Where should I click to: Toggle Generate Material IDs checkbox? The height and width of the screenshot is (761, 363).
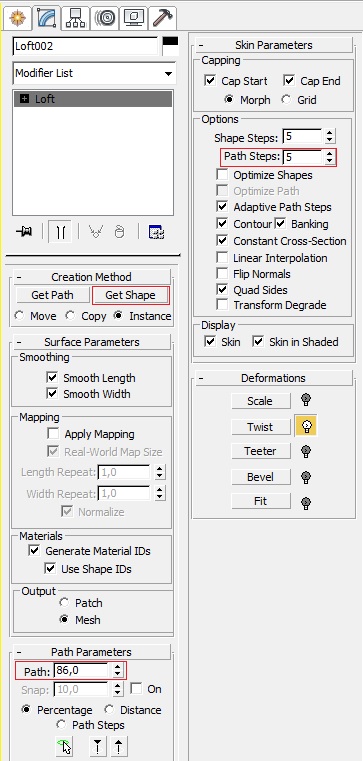click(34, 550)
